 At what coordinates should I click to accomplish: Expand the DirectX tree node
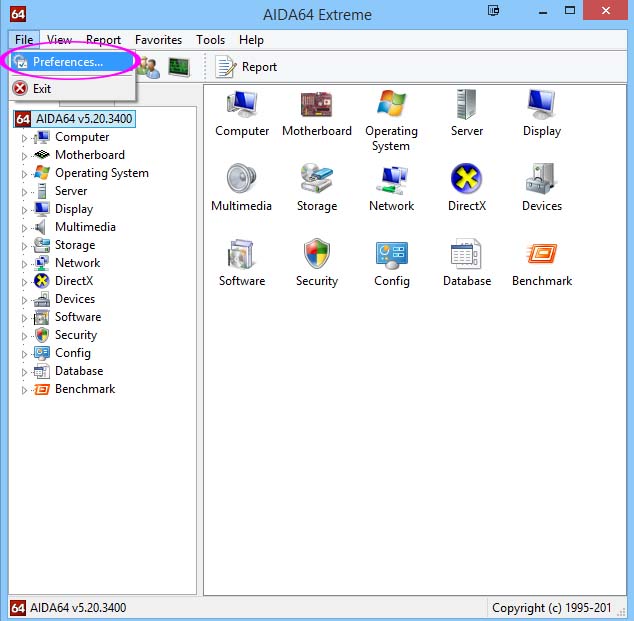coord(24,282)
